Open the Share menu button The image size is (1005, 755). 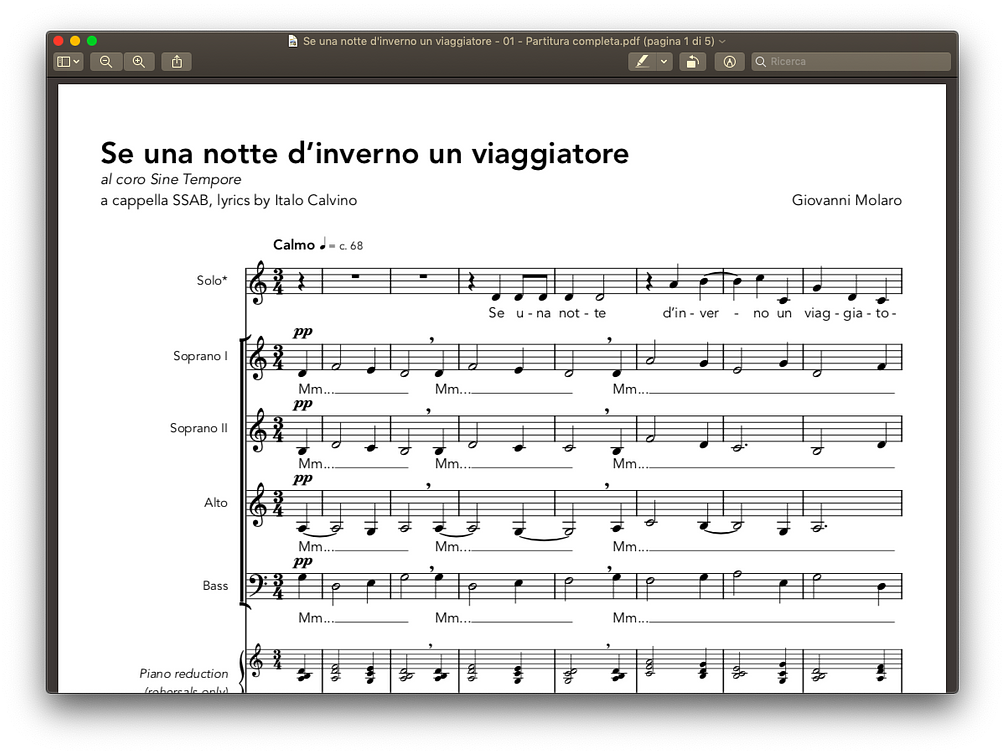(x=177, y=62)
